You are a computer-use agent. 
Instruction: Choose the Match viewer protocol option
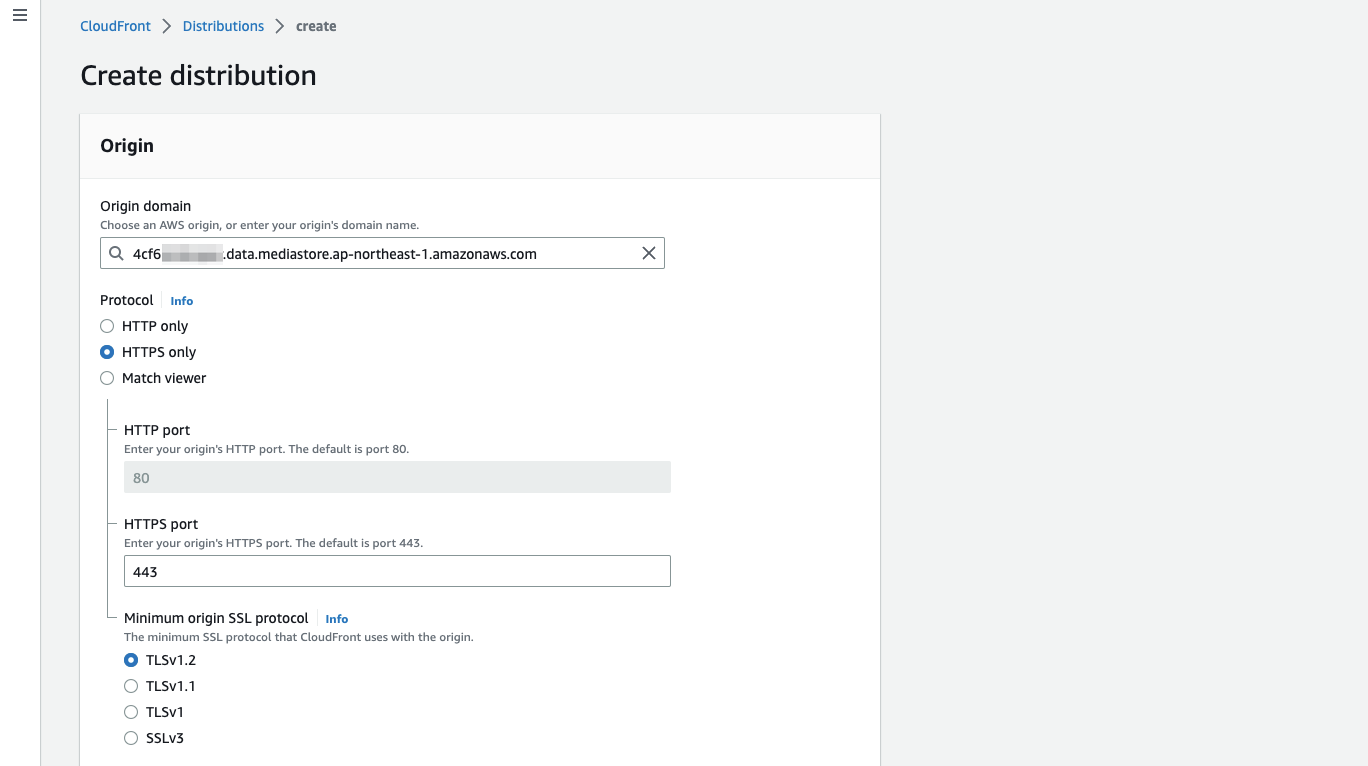tap(107, 378)
